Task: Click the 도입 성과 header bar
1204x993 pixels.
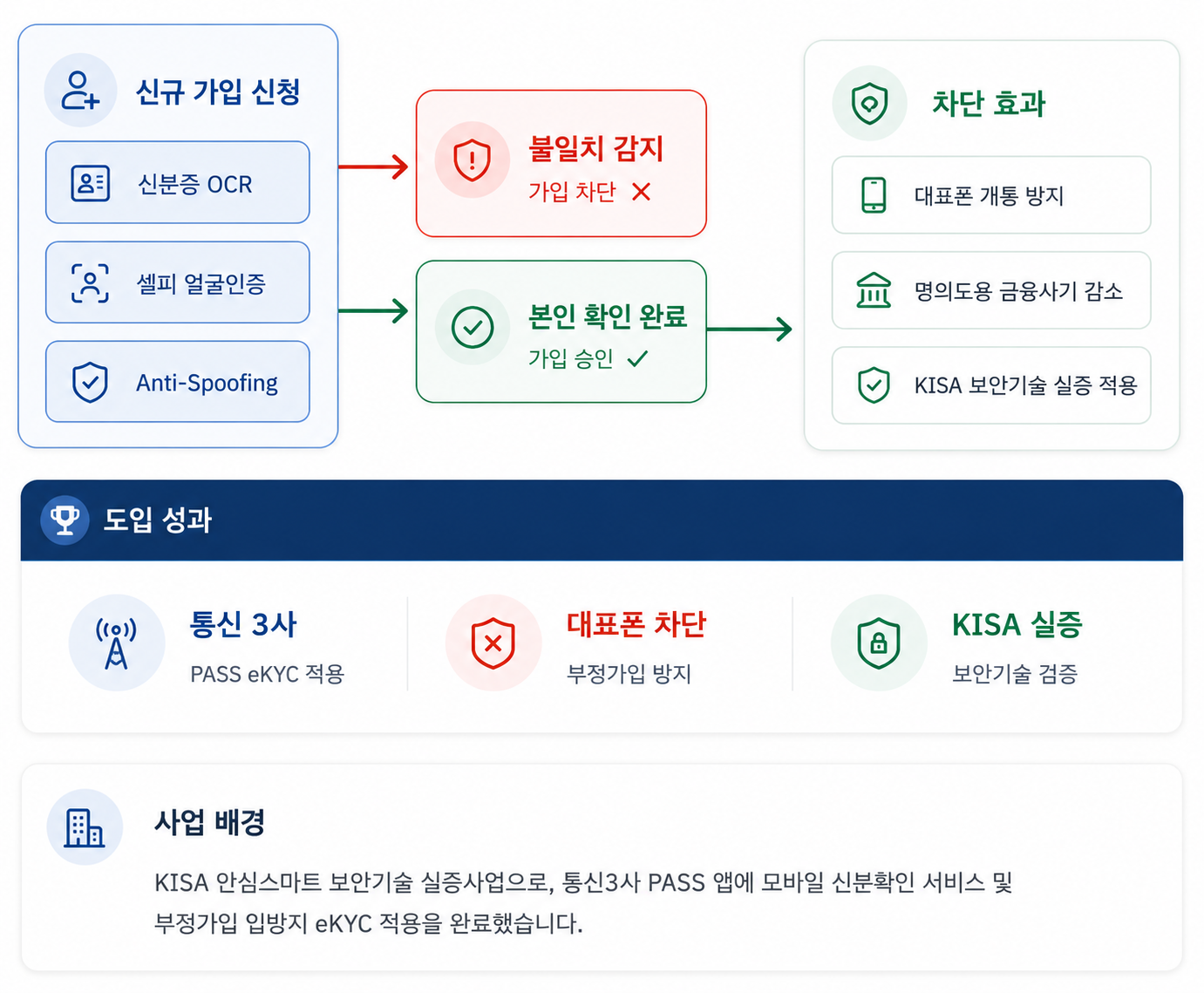Action: (602, 520)
